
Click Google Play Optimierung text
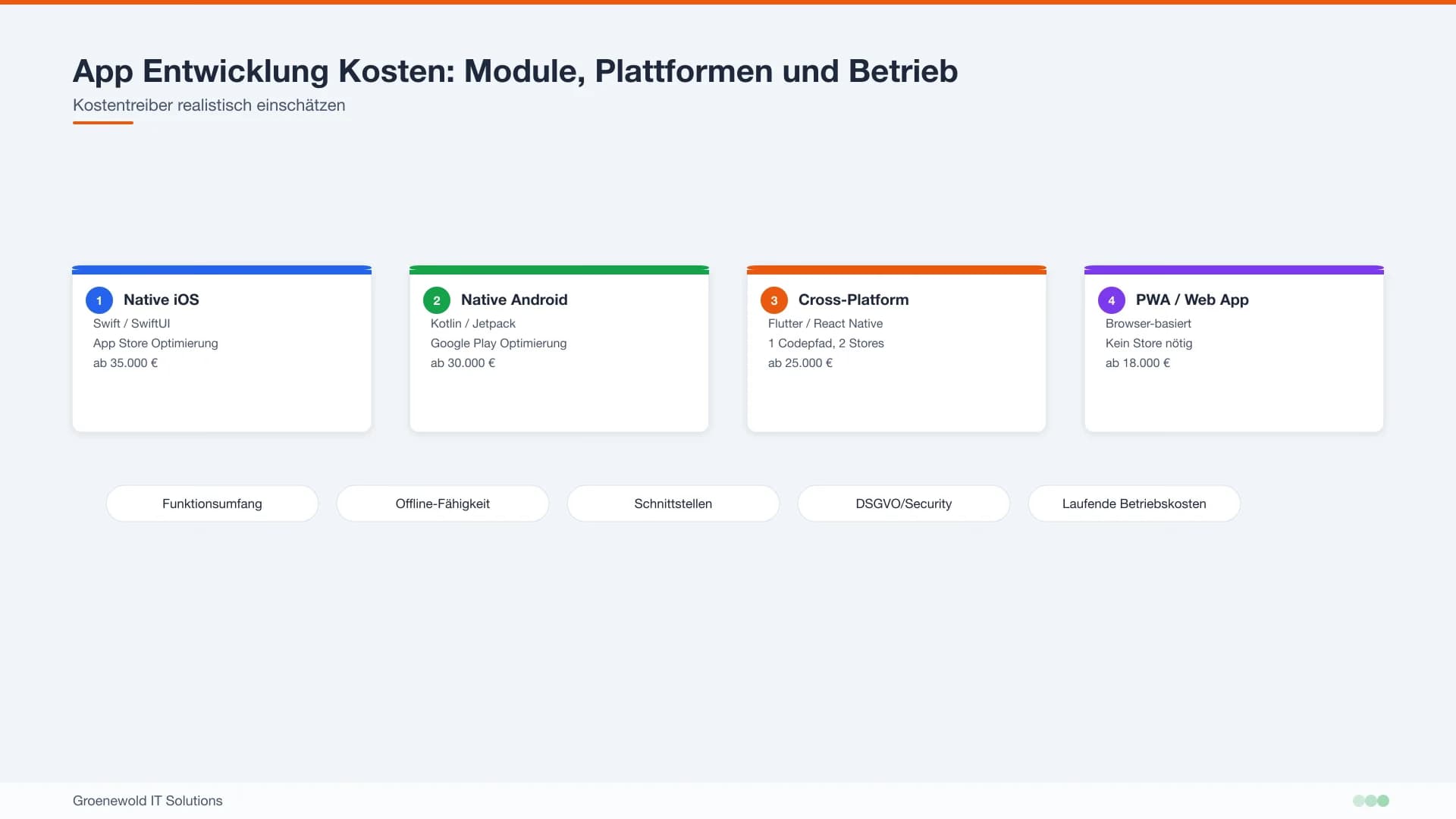(x=499, y=343)
